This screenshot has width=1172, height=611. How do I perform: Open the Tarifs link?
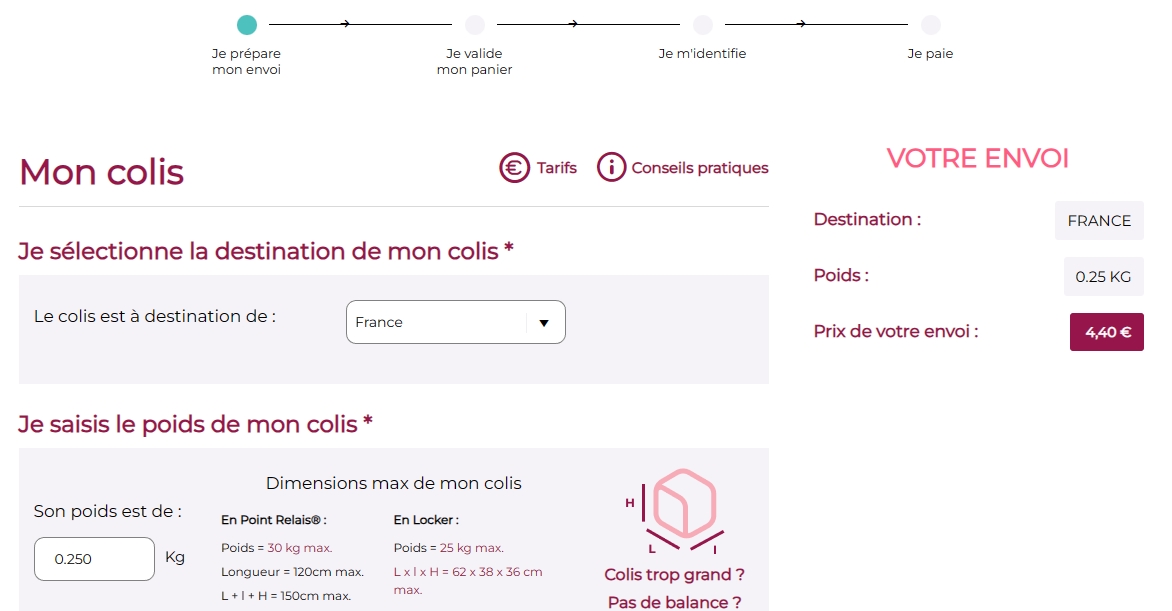557,168
